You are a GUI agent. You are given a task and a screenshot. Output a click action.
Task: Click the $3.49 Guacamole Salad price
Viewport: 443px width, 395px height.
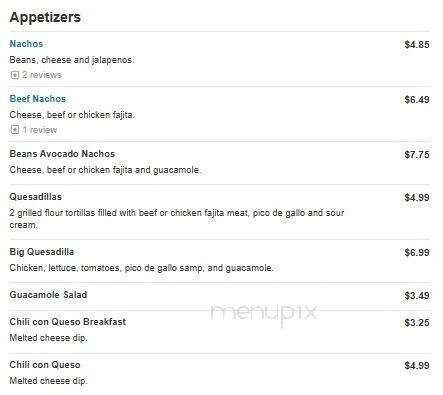pyautogui.click(x=417, y=296)
